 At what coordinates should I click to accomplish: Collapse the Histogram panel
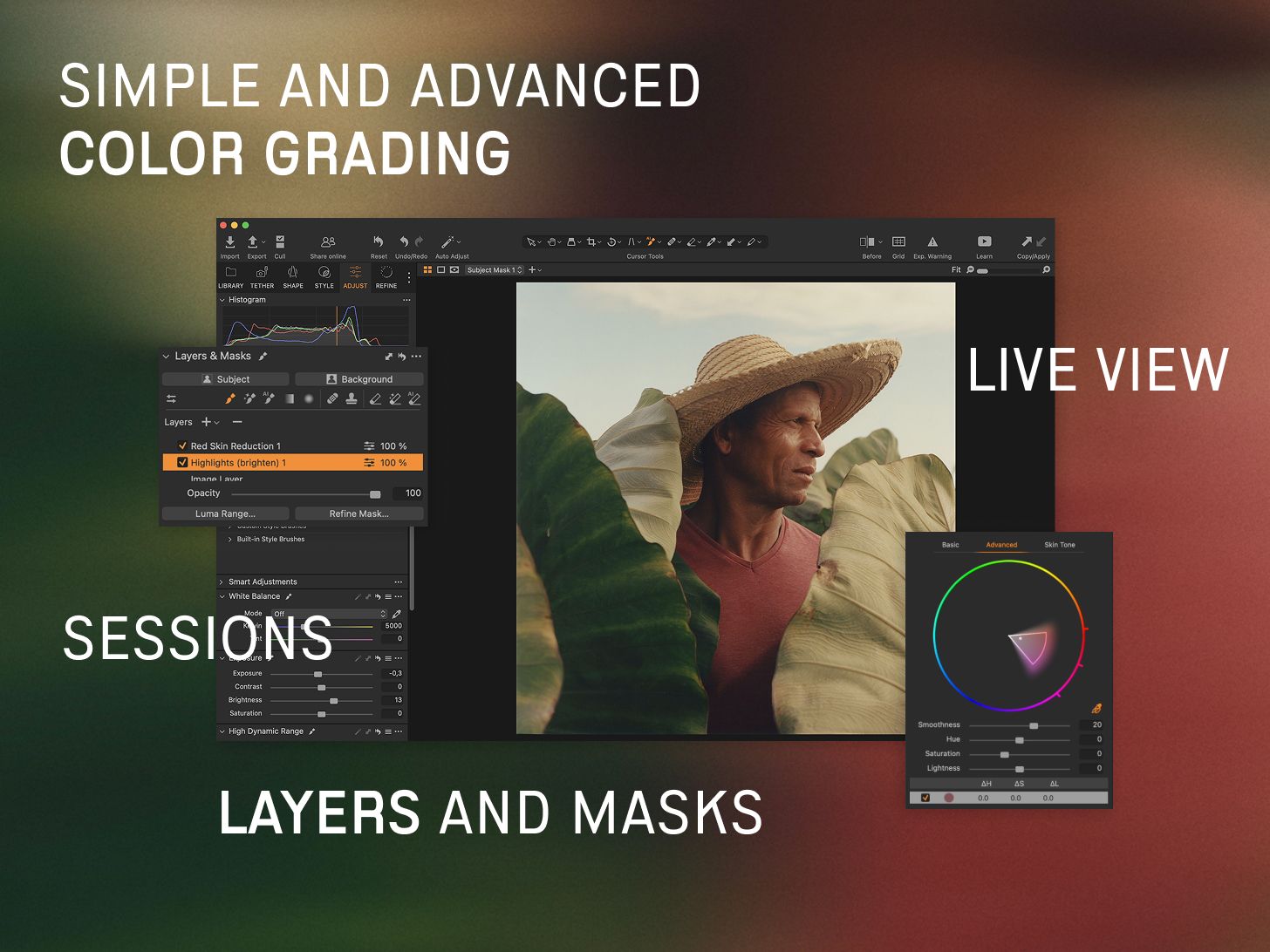click(x=222, y=300)
